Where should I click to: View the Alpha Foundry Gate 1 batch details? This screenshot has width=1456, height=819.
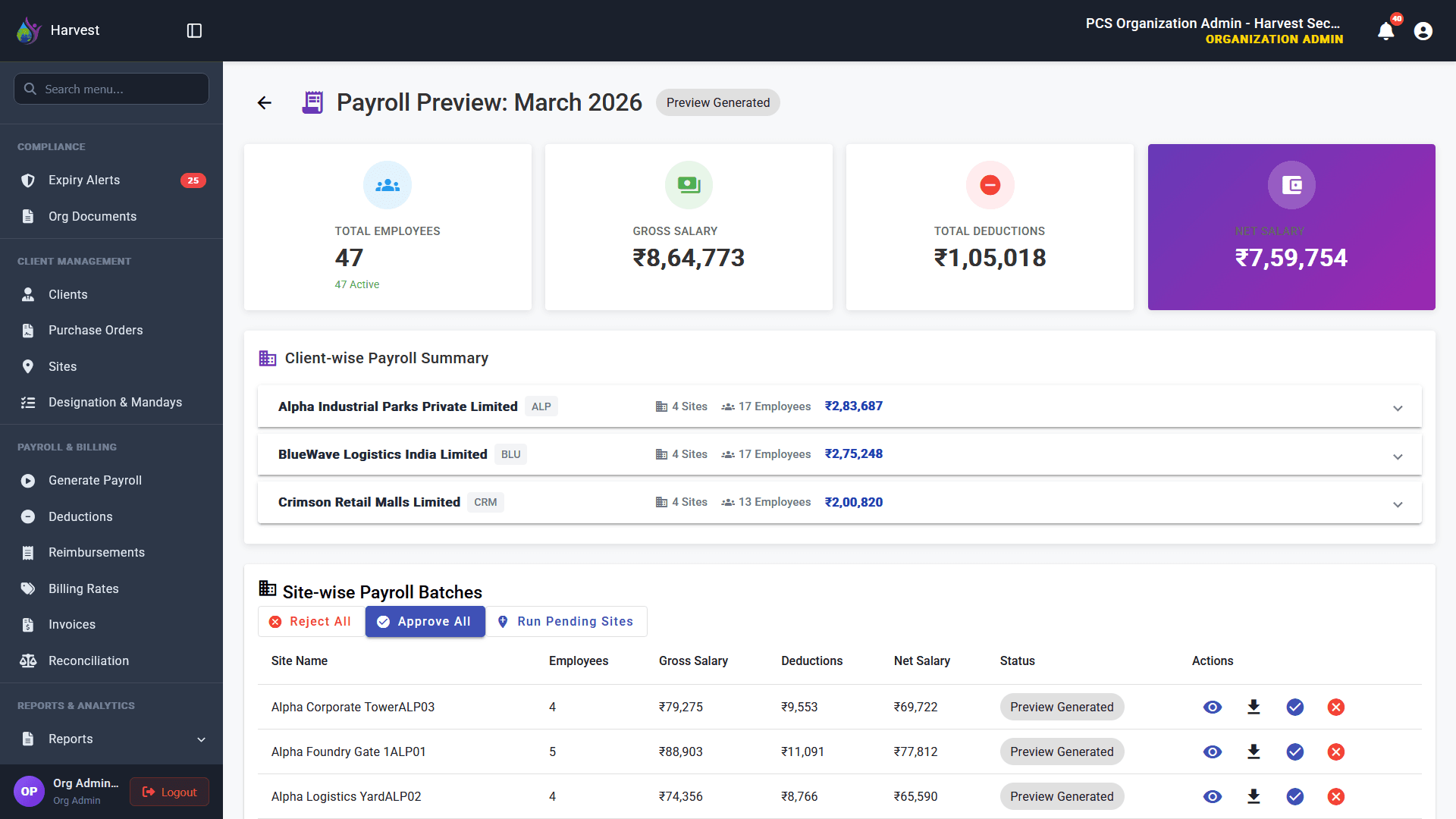(x=1213, y=752)
